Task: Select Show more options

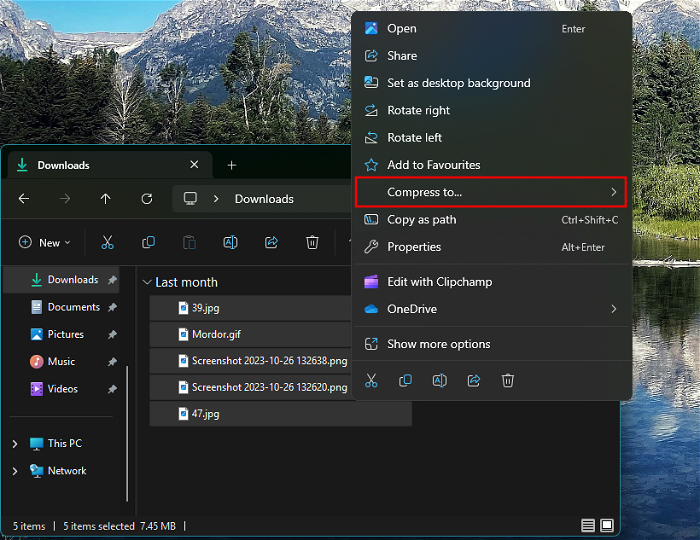Action: click(x=438, y=344)
